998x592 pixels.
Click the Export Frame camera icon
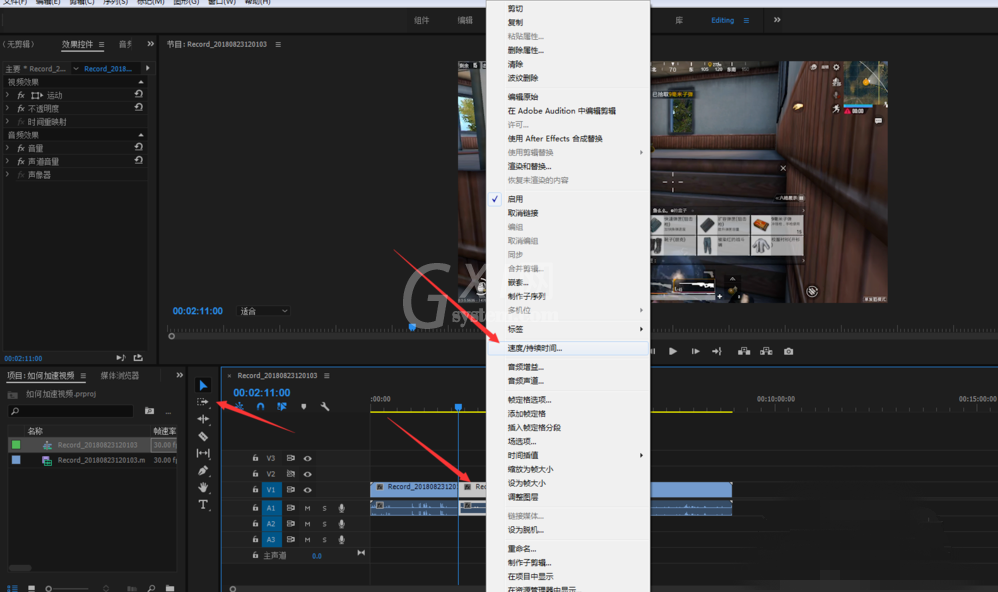789,351
